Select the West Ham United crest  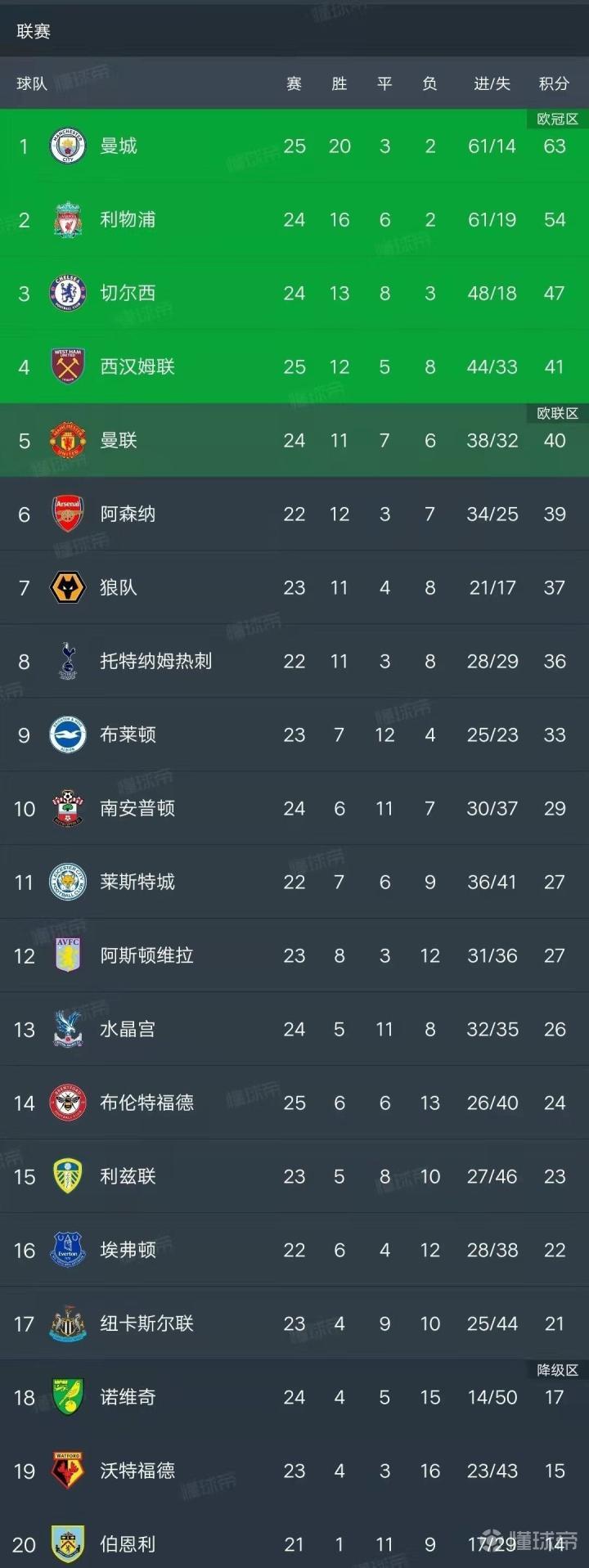pos(68,367)
